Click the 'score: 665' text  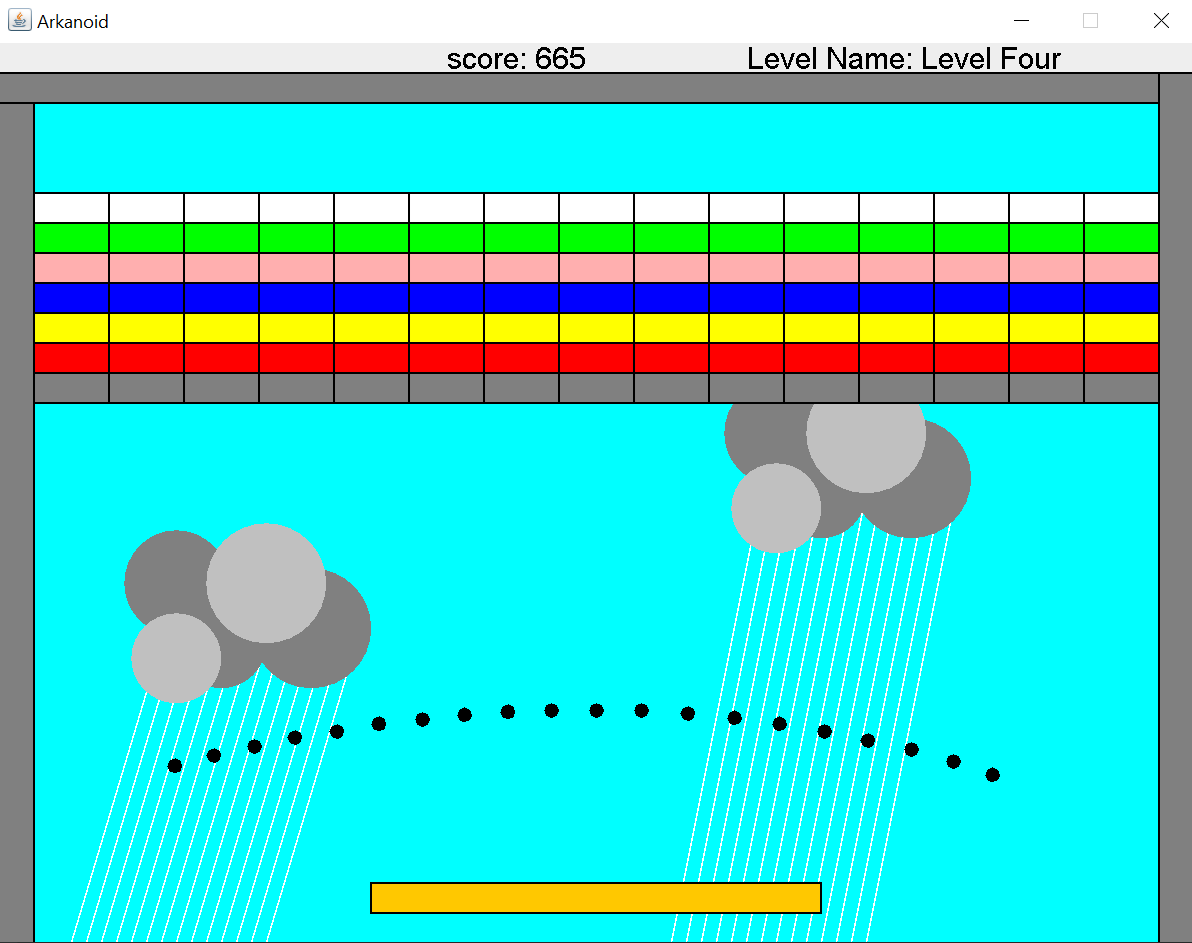(516, 59)
